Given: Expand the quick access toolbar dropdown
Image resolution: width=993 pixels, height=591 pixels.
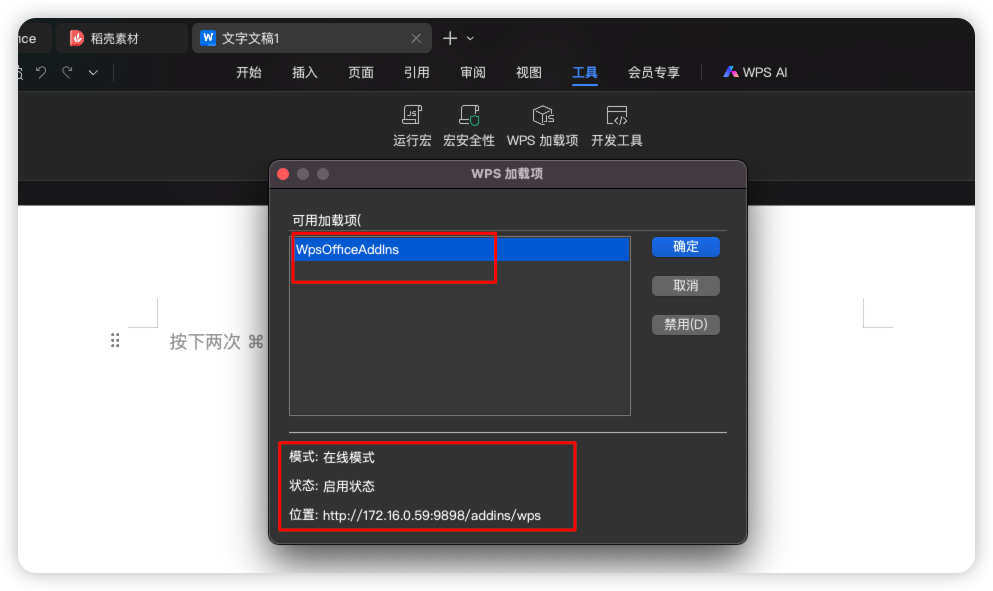Looking at the screenshot, I should click(93, 73).
